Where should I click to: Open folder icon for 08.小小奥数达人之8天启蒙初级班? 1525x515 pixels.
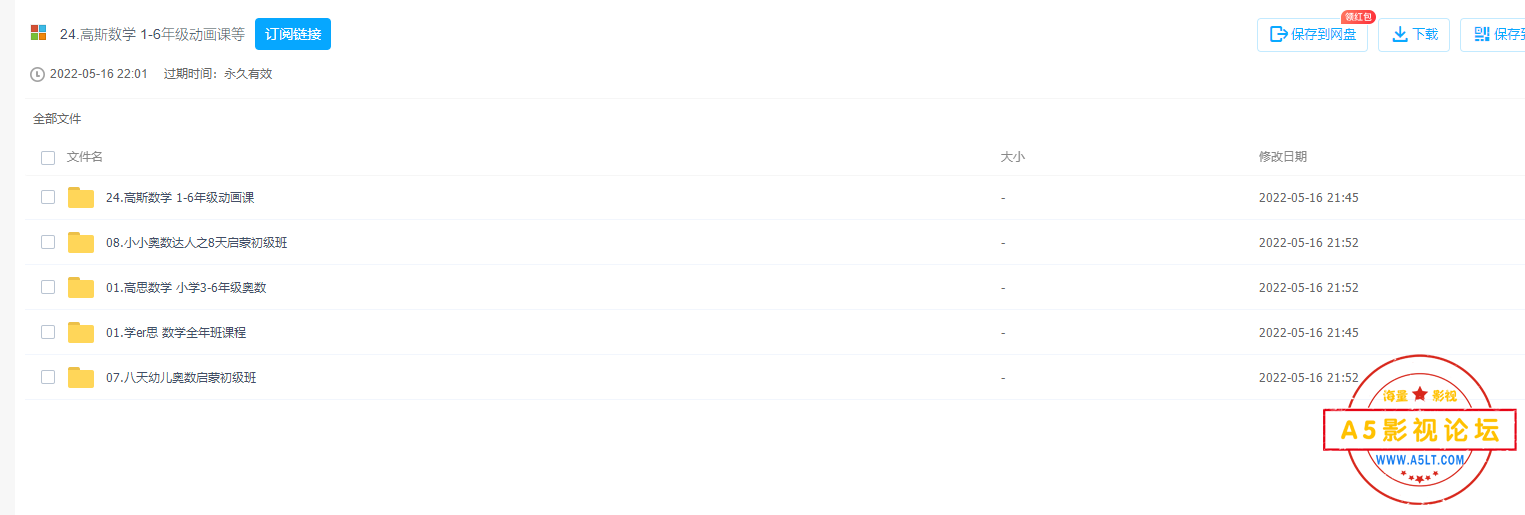coord(81,243)
